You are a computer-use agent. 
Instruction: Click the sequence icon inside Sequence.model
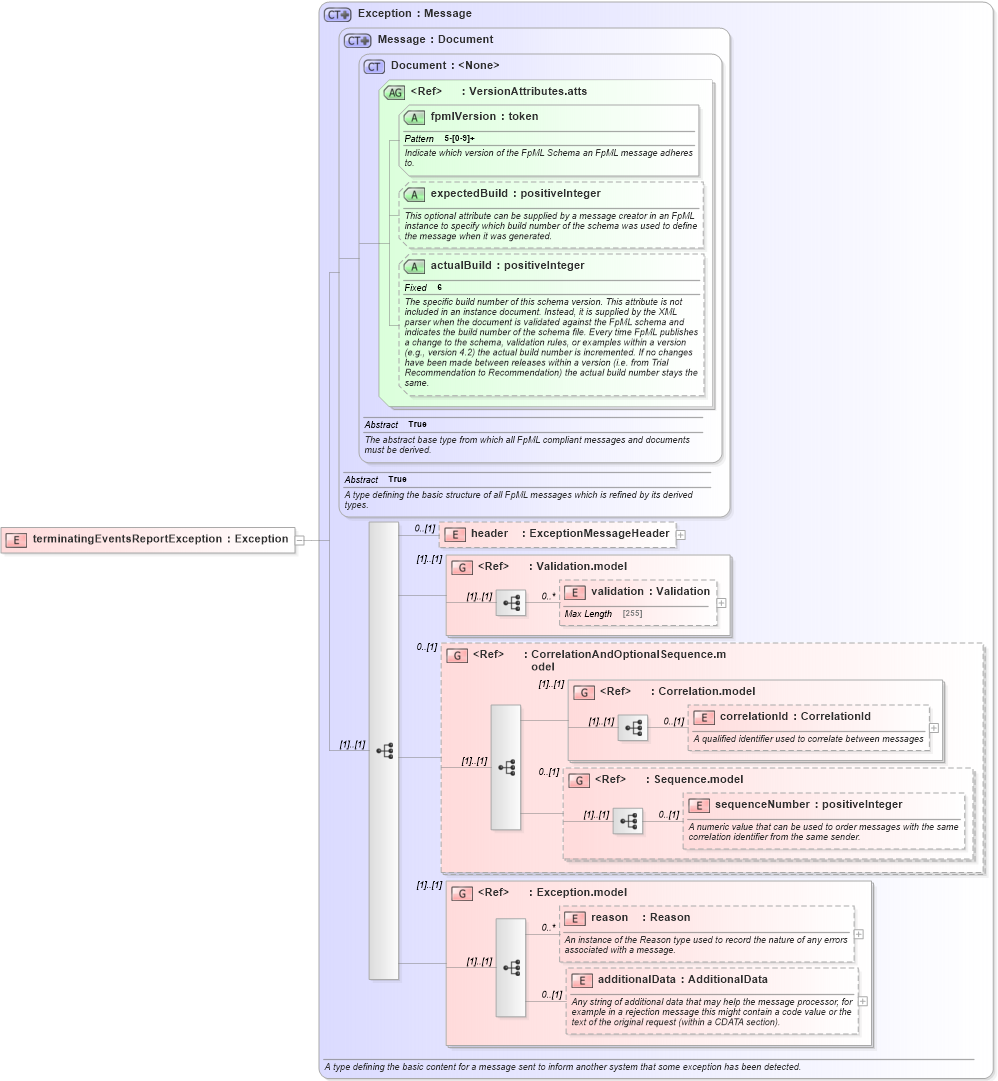click(628, 820)
